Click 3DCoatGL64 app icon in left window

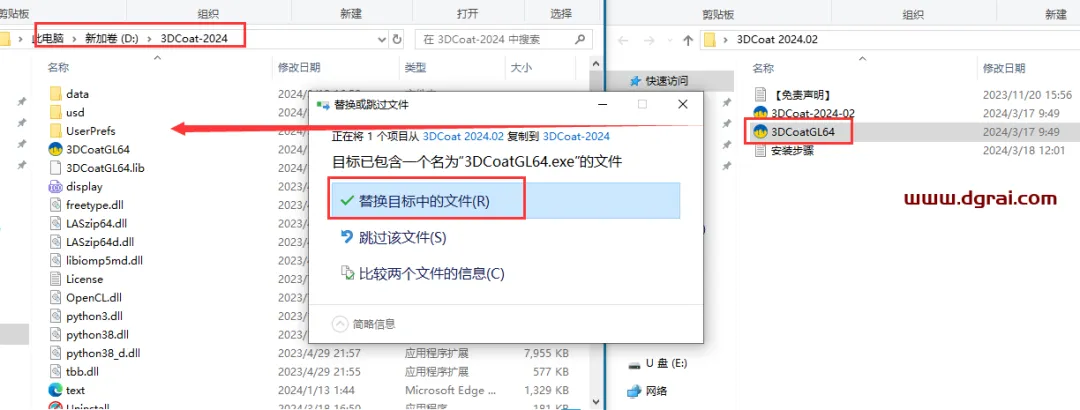[x=56, y=149]
